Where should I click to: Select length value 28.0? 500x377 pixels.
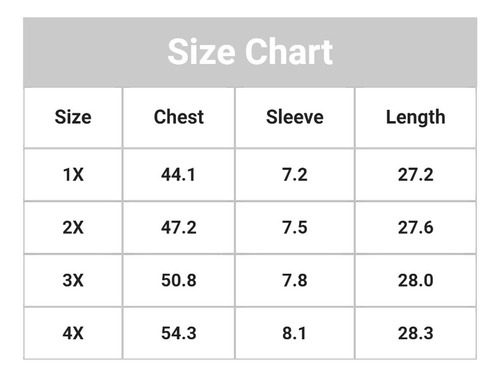pyautogui.click(x=416, y=280)
